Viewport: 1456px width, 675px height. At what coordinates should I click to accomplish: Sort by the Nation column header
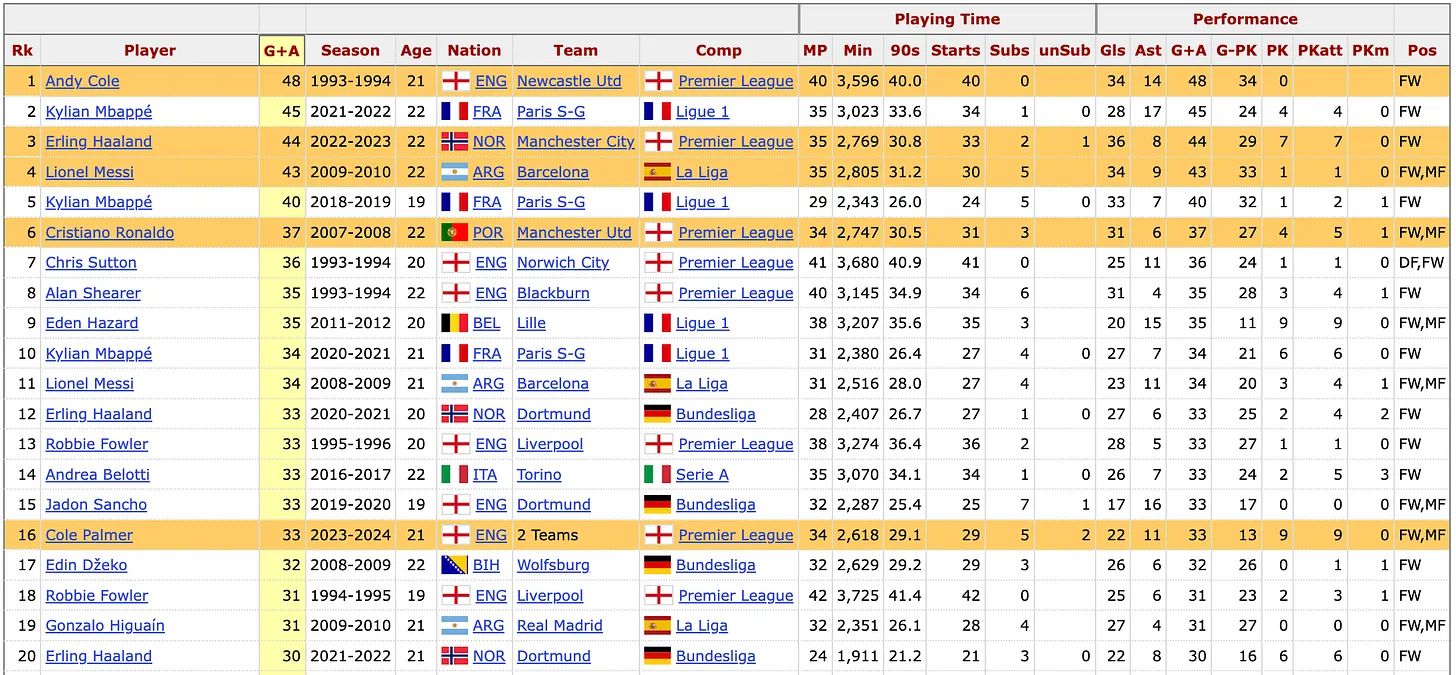[474, 50]
